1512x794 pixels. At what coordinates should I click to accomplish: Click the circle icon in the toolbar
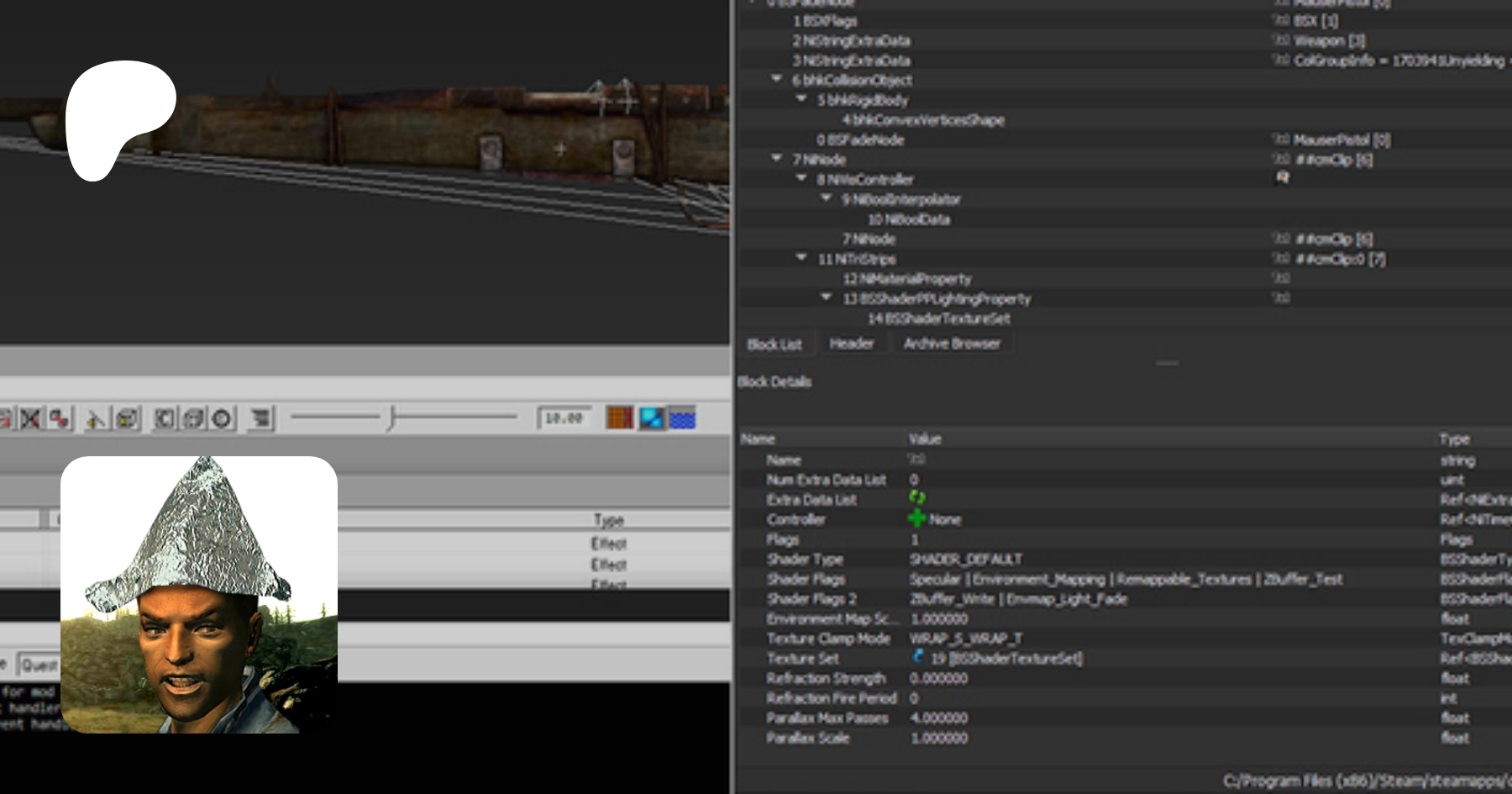point(222,418)
